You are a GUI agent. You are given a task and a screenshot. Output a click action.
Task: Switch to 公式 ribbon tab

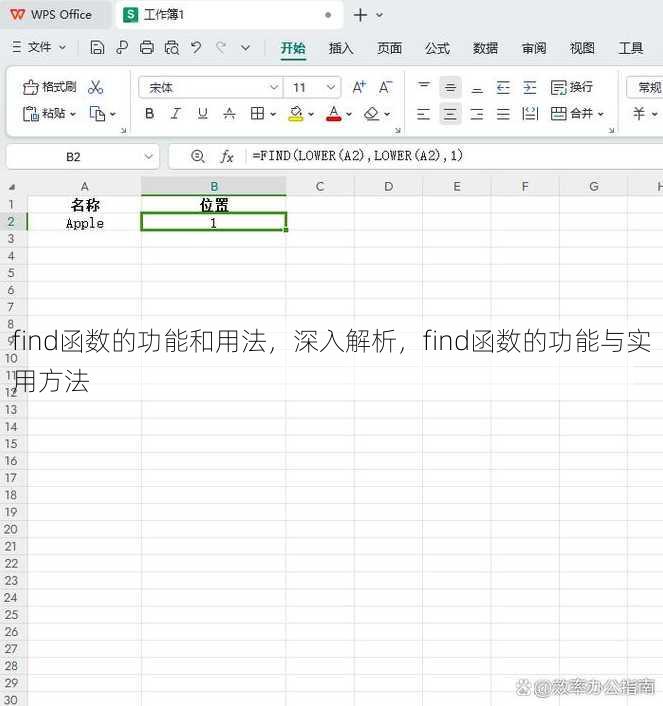click(x=437, y=48)
